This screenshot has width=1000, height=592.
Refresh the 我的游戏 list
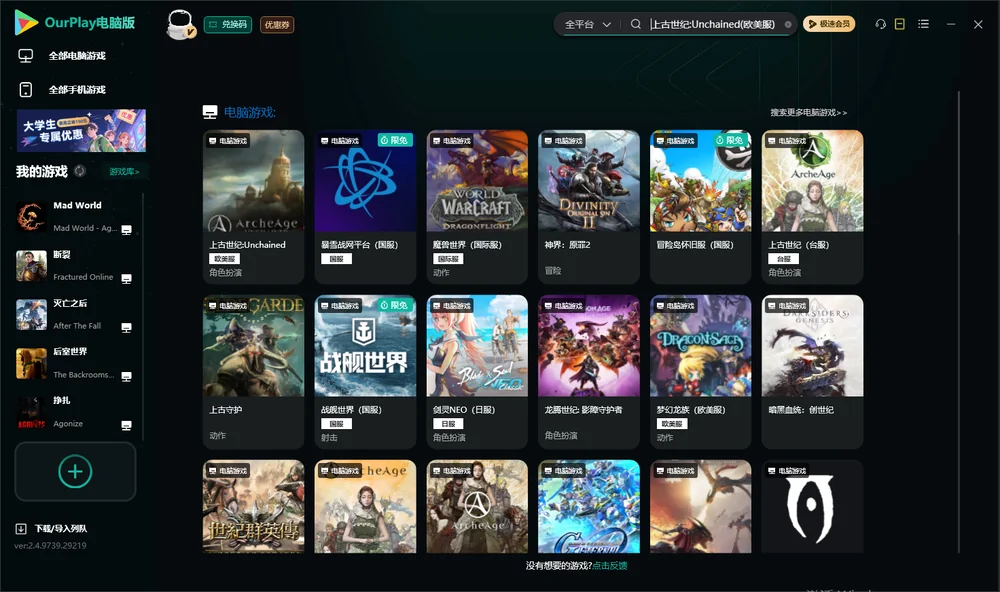pyautogui.click(x=80, y=171)
